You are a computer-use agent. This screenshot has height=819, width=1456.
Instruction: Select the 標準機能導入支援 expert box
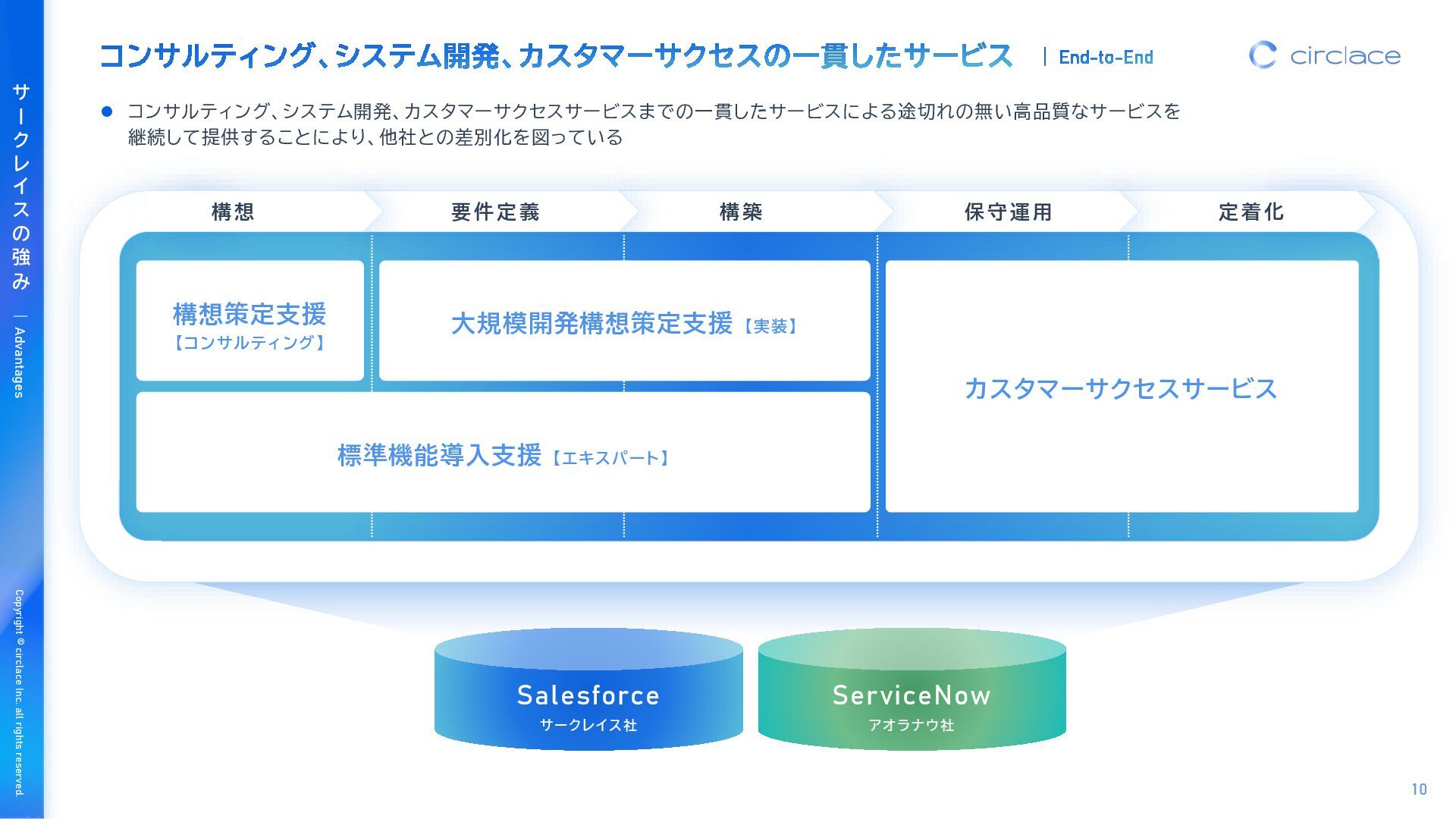tap(504, 452)
